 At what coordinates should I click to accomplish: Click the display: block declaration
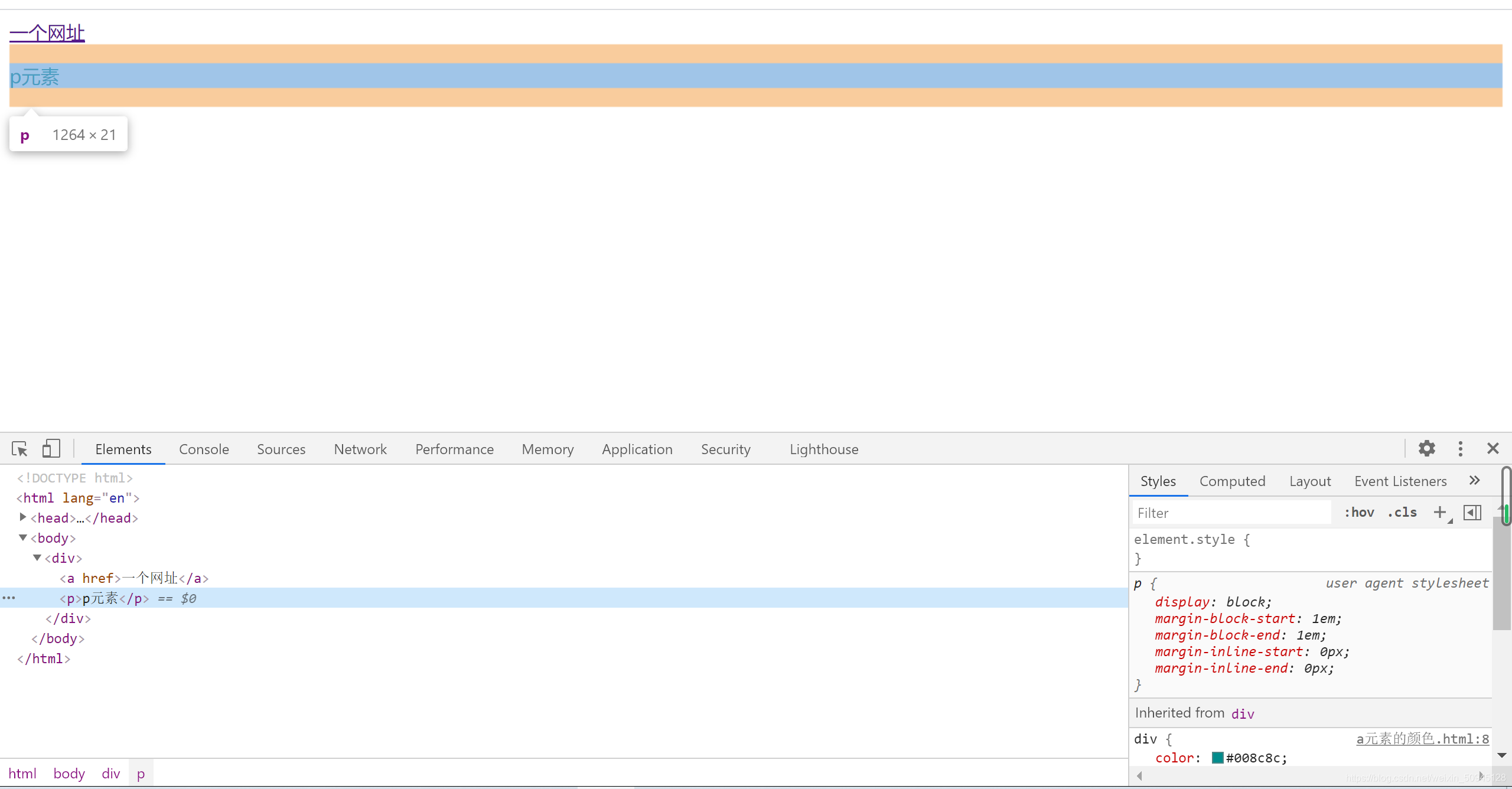click(1213, 602)
